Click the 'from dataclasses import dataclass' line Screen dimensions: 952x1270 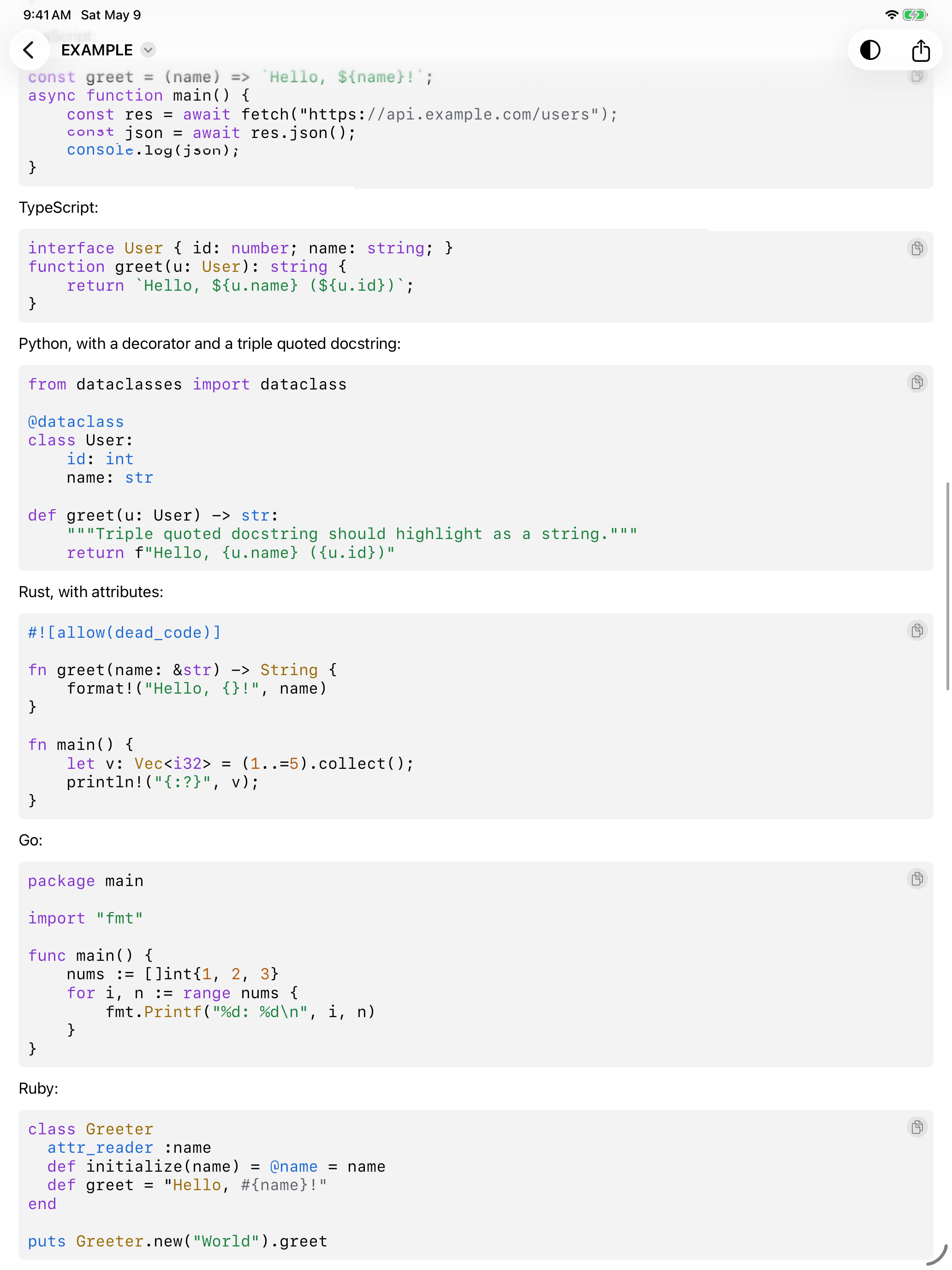[187, 385]
